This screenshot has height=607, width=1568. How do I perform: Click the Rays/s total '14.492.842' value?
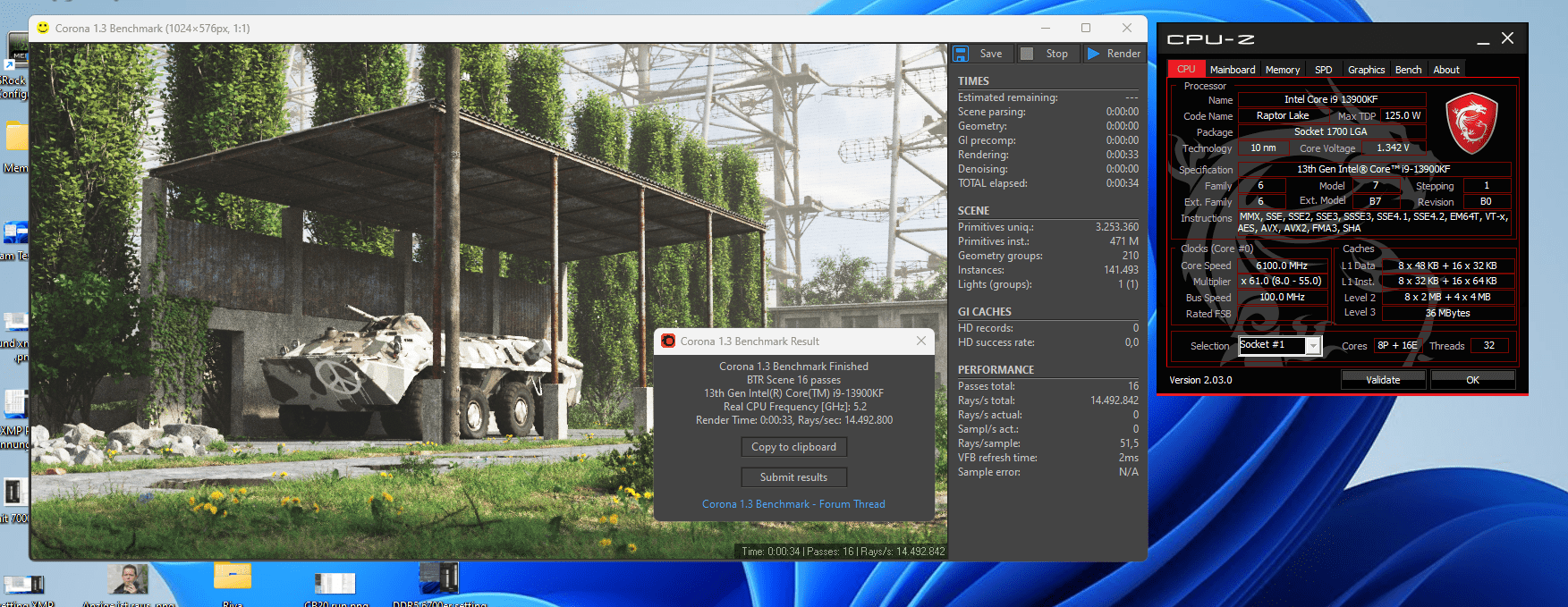point(1114,400)
